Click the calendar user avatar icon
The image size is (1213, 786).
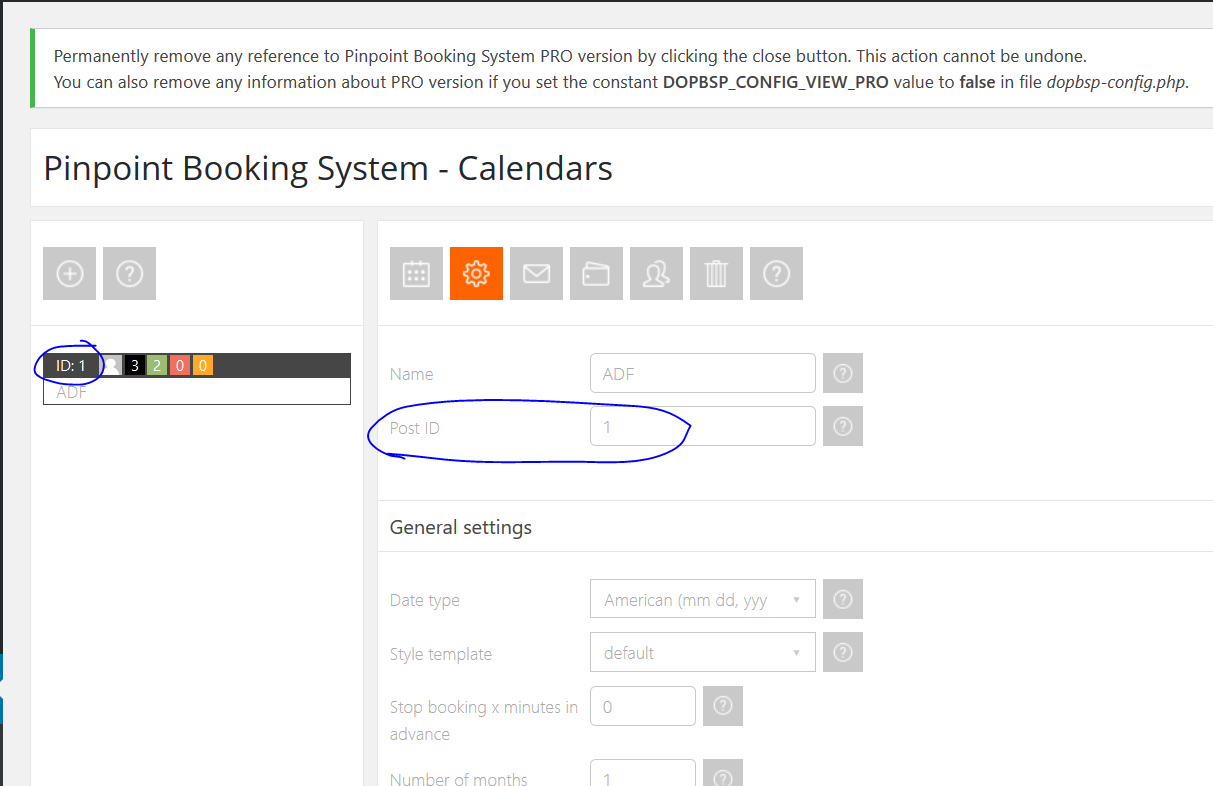112,366
